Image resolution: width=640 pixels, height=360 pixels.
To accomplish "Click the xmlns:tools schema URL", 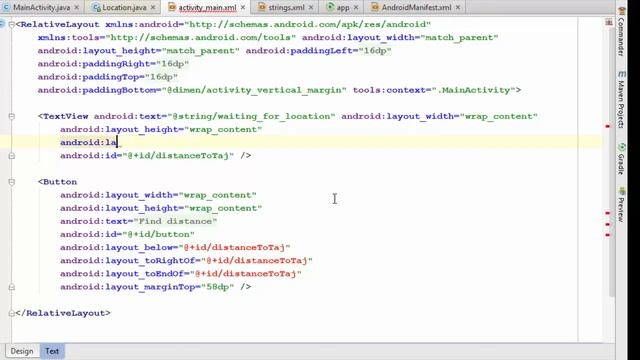I will pos(201,38).
